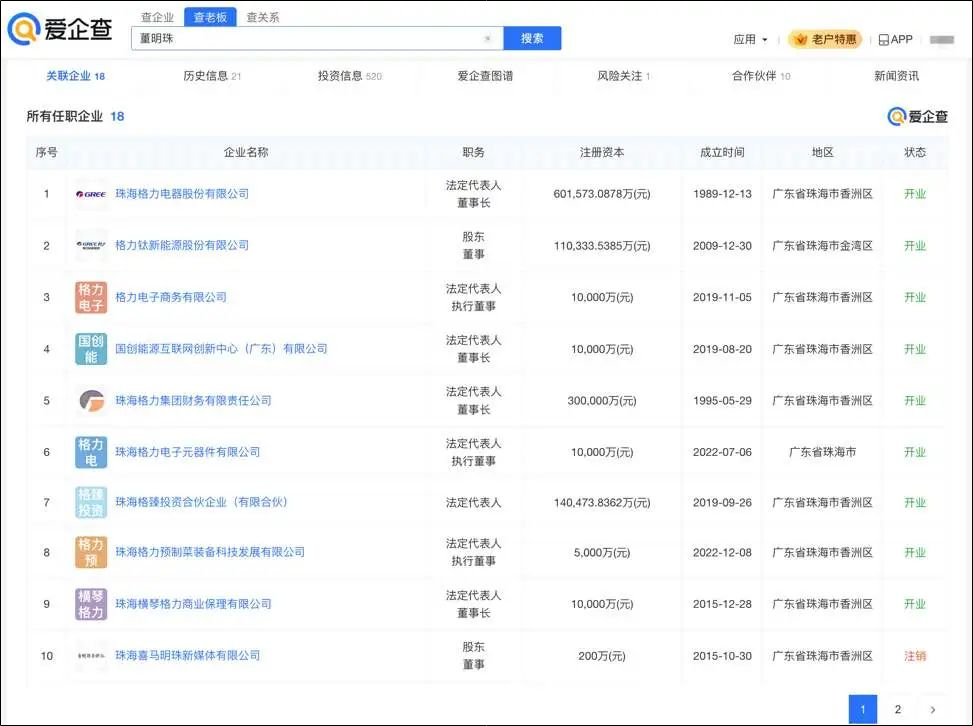Click the date 1989-12-13
This screenshot has height=726, width=973.
(x=722, y=194)
